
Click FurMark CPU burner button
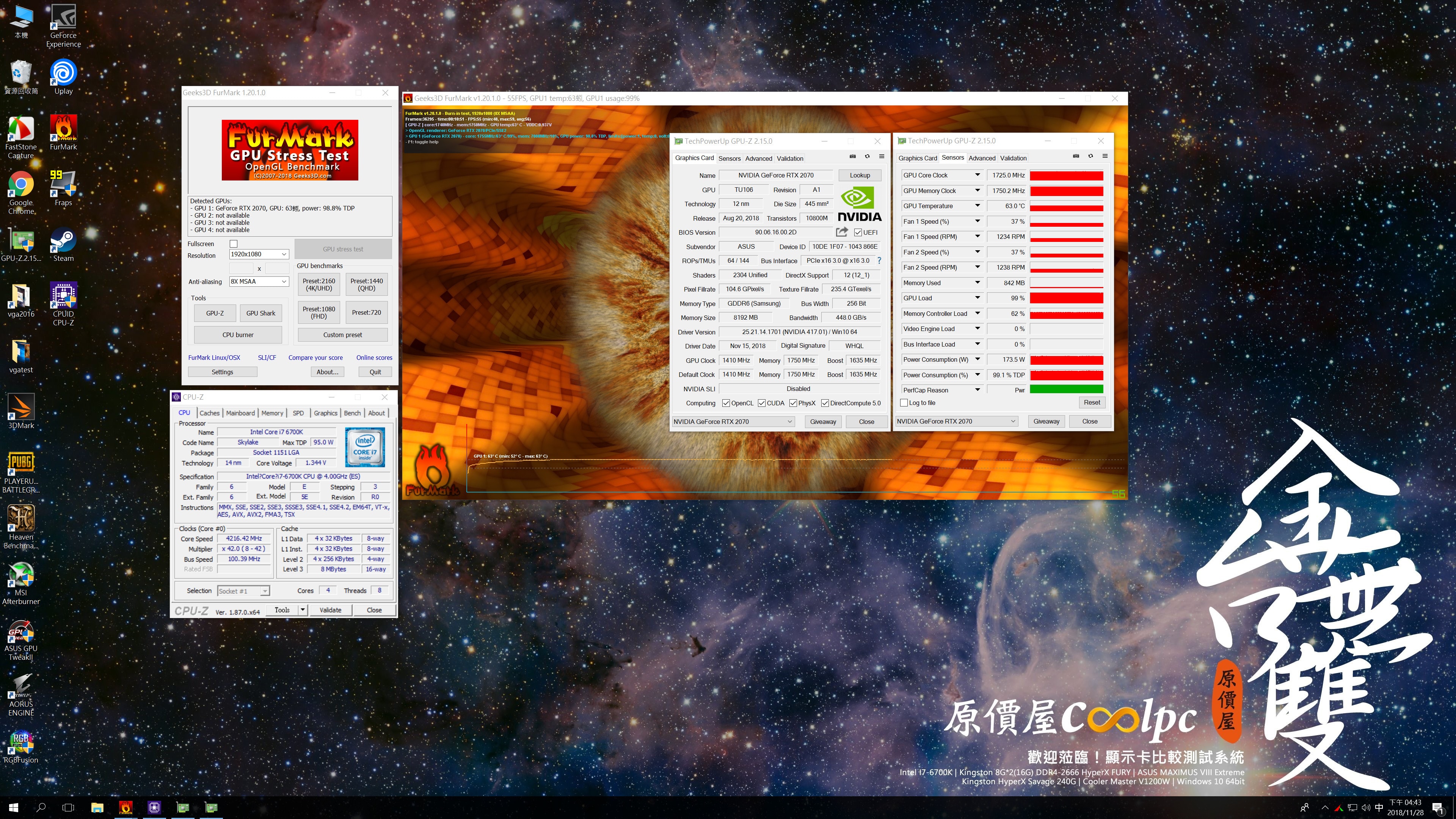click(x=237, y=334)
